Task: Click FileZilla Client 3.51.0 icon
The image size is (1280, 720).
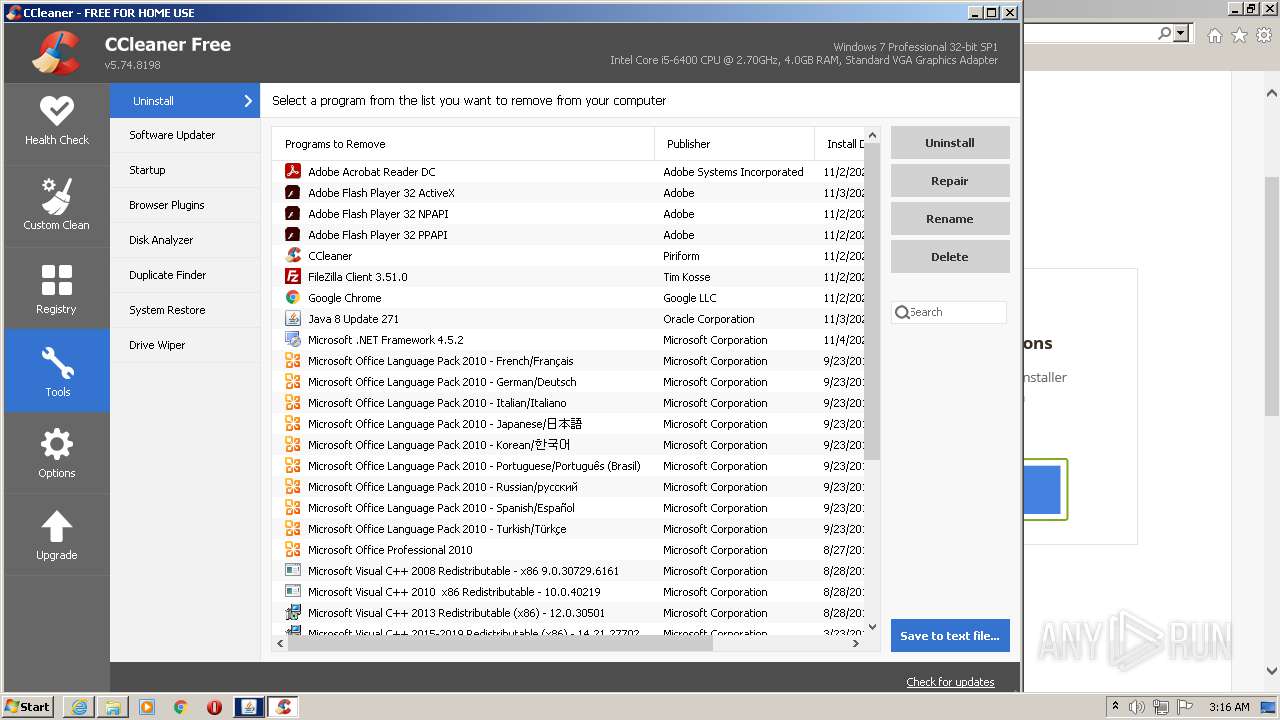Action: point(293,276)
